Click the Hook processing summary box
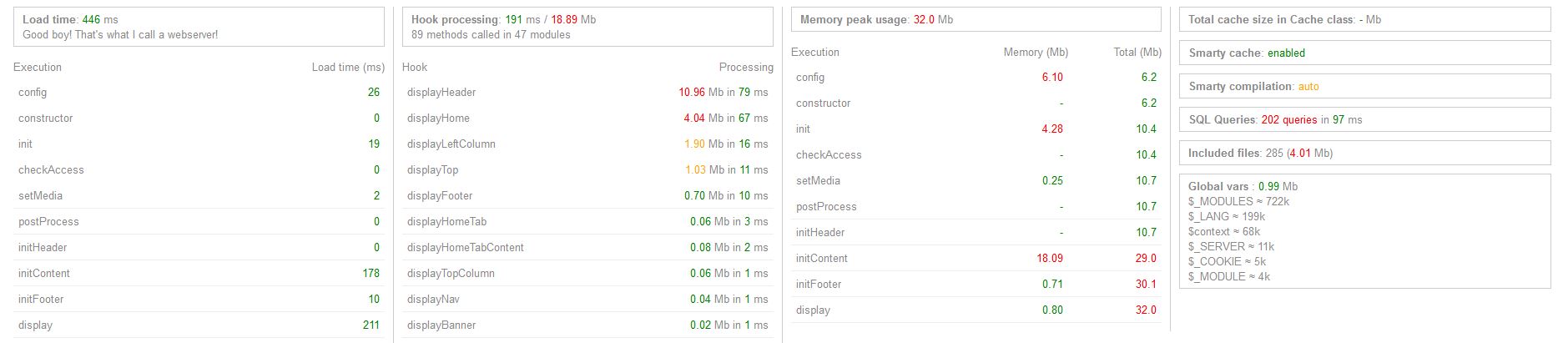Image resolution: width=1568 pixels, height=343 pixels. (587, 27)
